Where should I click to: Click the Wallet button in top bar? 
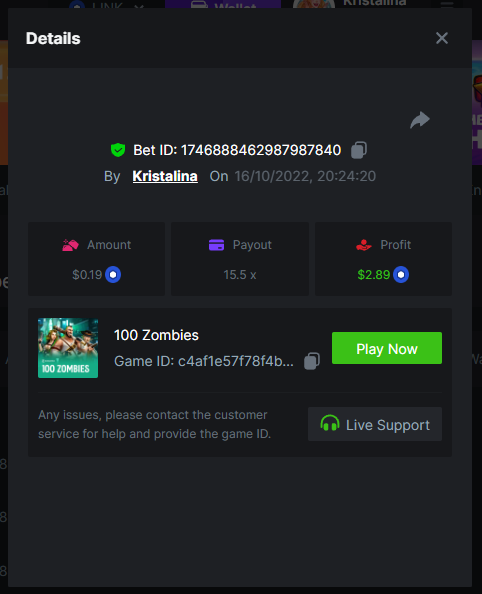223,4
